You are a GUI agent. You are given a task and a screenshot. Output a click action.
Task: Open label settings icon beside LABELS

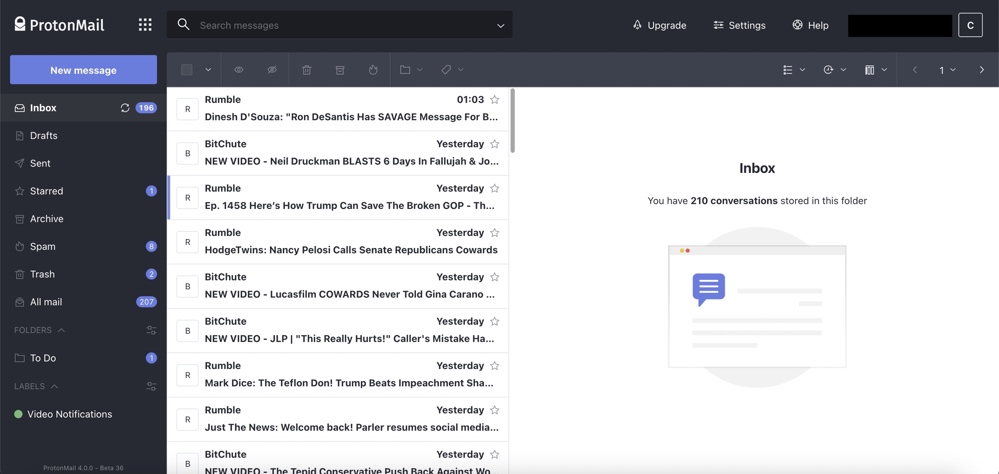coord(151,386)
